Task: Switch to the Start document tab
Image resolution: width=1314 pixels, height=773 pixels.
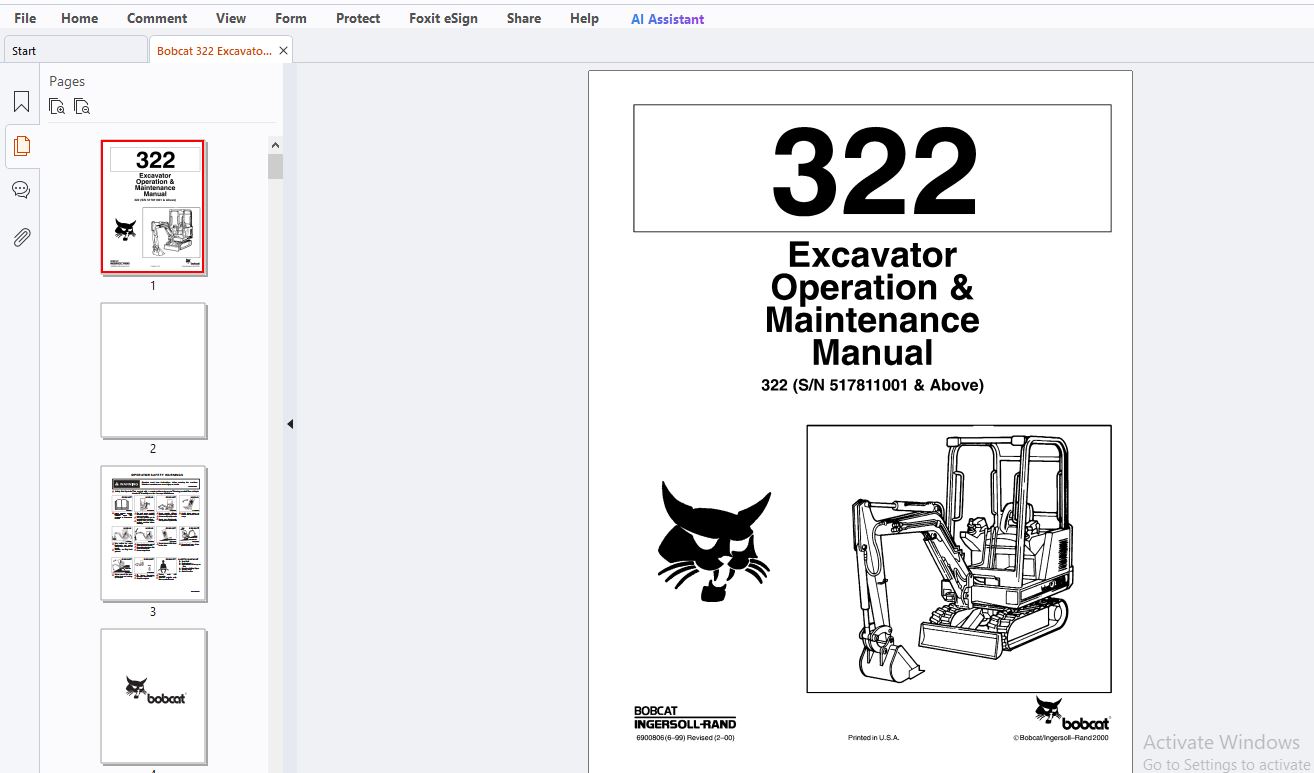Action: point(75,50)
